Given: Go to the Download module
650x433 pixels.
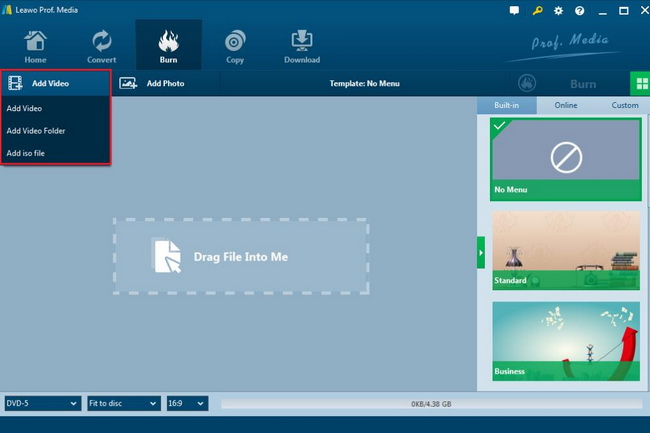Looking at the screenshot, I should [302, 47].
